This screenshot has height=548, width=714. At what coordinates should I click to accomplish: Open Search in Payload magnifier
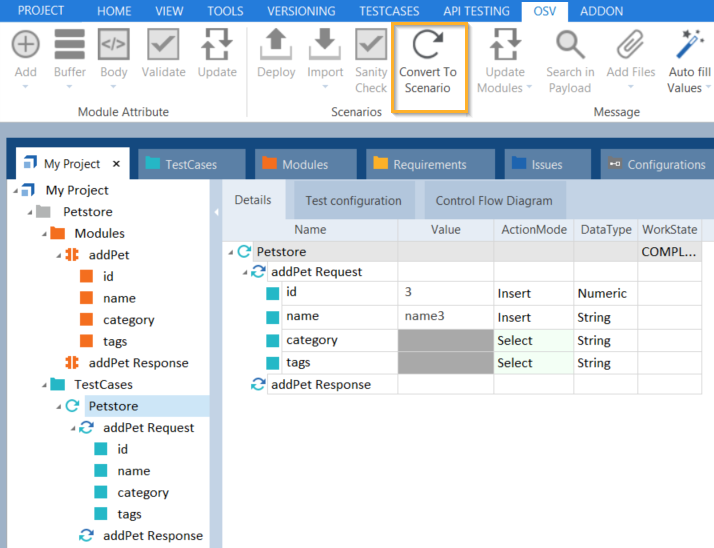[x=570, y=46]
